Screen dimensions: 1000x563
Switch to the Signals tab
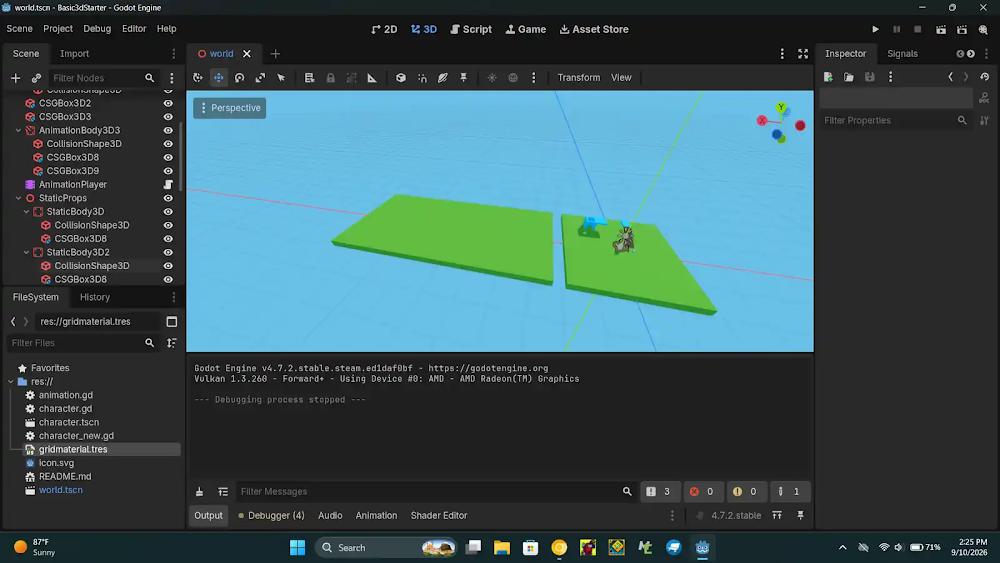[x=902, y=54]
